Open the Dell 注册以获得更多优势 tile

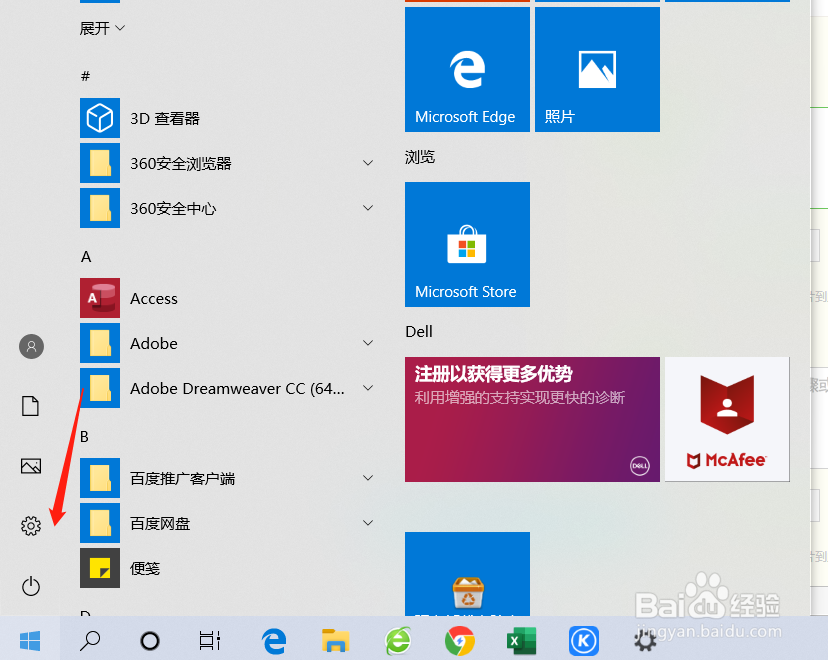click(x=532, y=419)
